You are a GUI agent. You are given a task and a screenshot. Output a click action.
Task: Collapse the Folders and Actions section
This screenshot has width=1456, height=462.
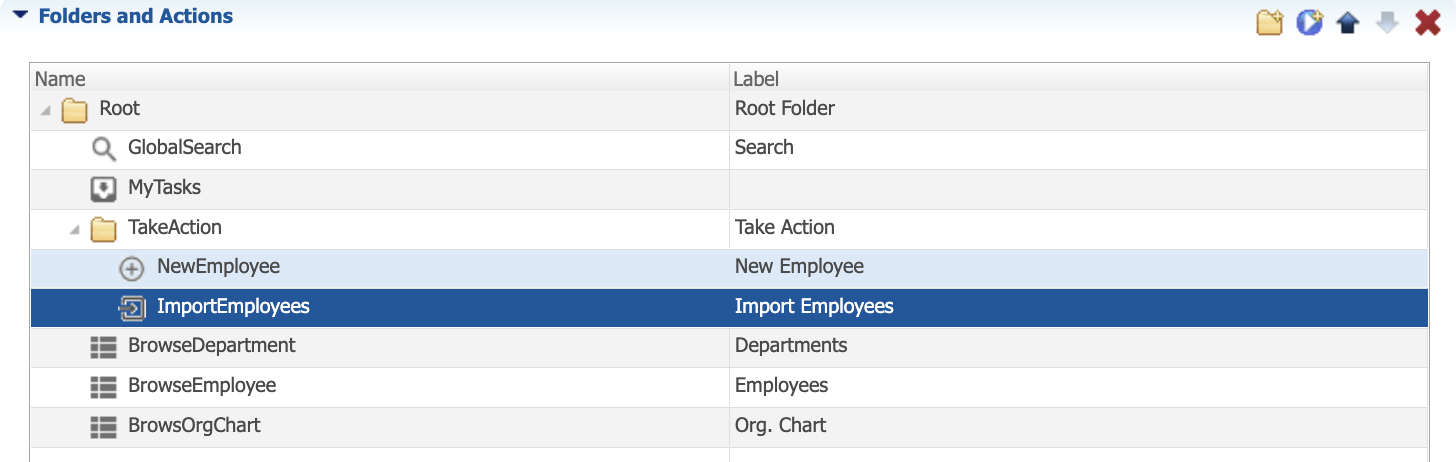click(20, 16)
